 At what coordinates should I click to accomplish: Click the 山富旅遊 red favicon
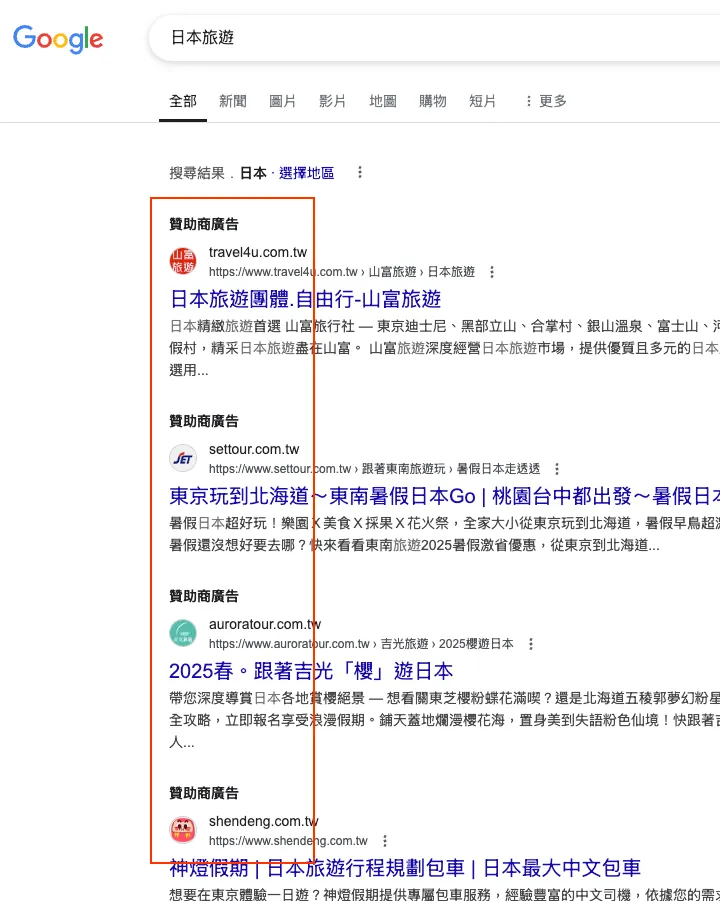tap(183, 261)
